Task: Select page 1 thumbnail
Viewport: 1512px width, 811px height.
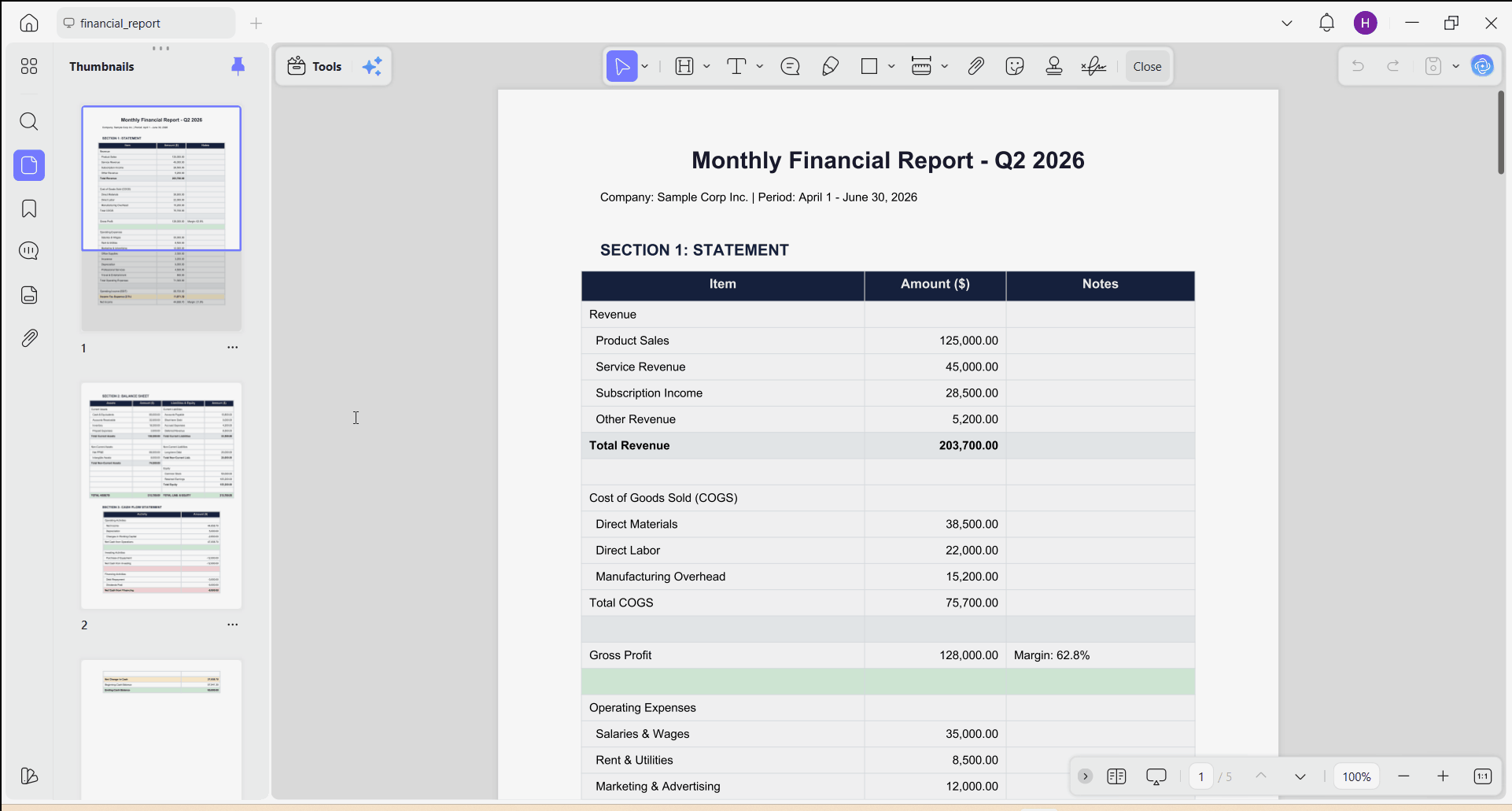Action: click(161, 218)
